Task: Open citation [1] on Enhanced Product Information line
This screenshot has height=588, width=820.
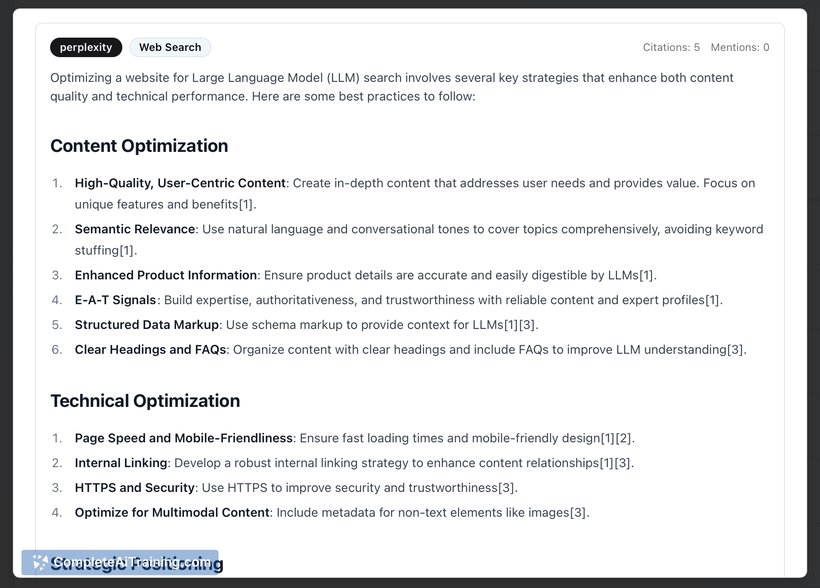Action: pos(647,275)
